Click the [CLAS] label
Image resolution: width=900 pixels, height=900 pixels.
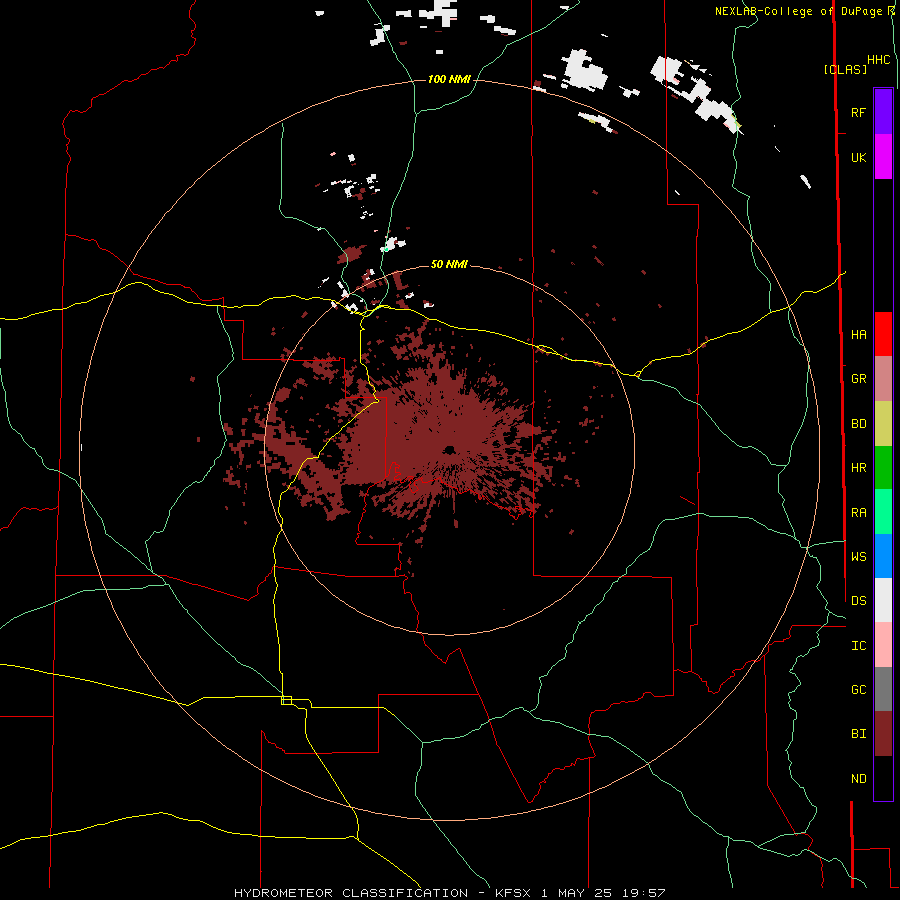pyautogui.click(x=845, y=69)
